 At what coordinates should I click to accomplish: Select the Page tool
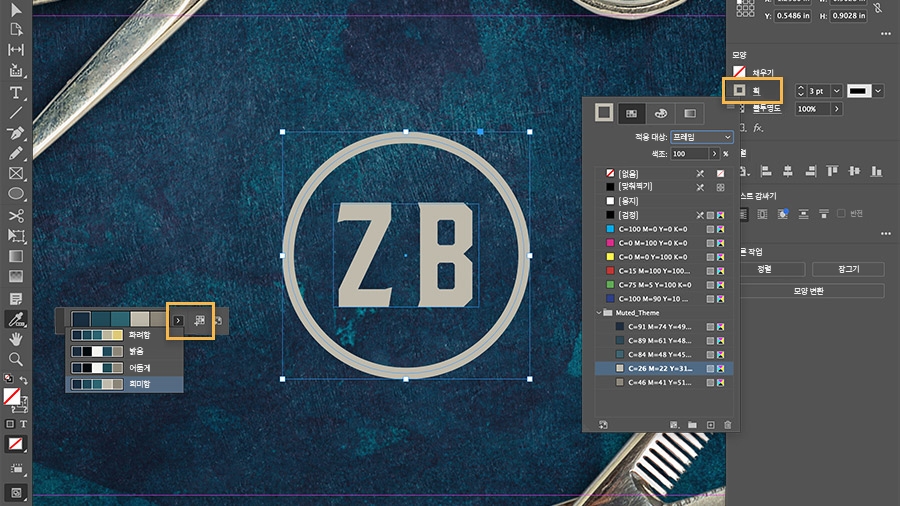(x=15, y=29)
